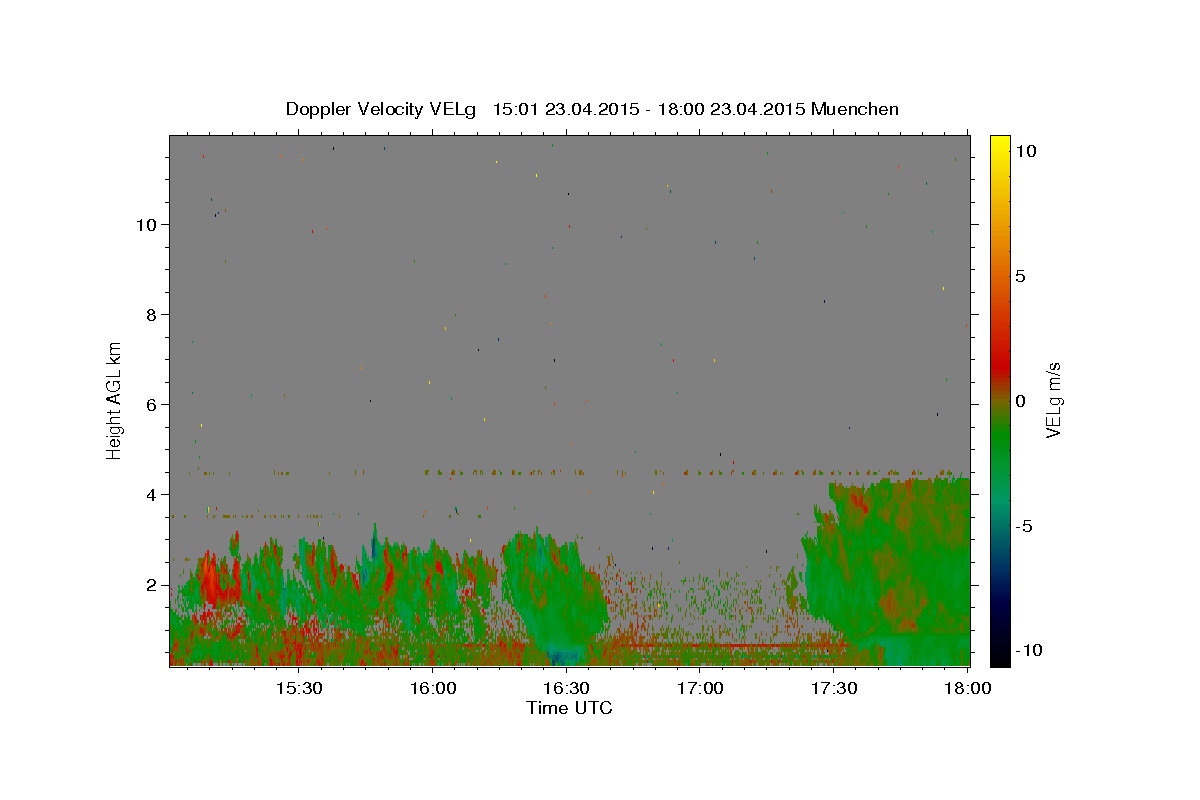Click the 17:00 time tick label
The image size is (1200, 800).
pos(700,688)
